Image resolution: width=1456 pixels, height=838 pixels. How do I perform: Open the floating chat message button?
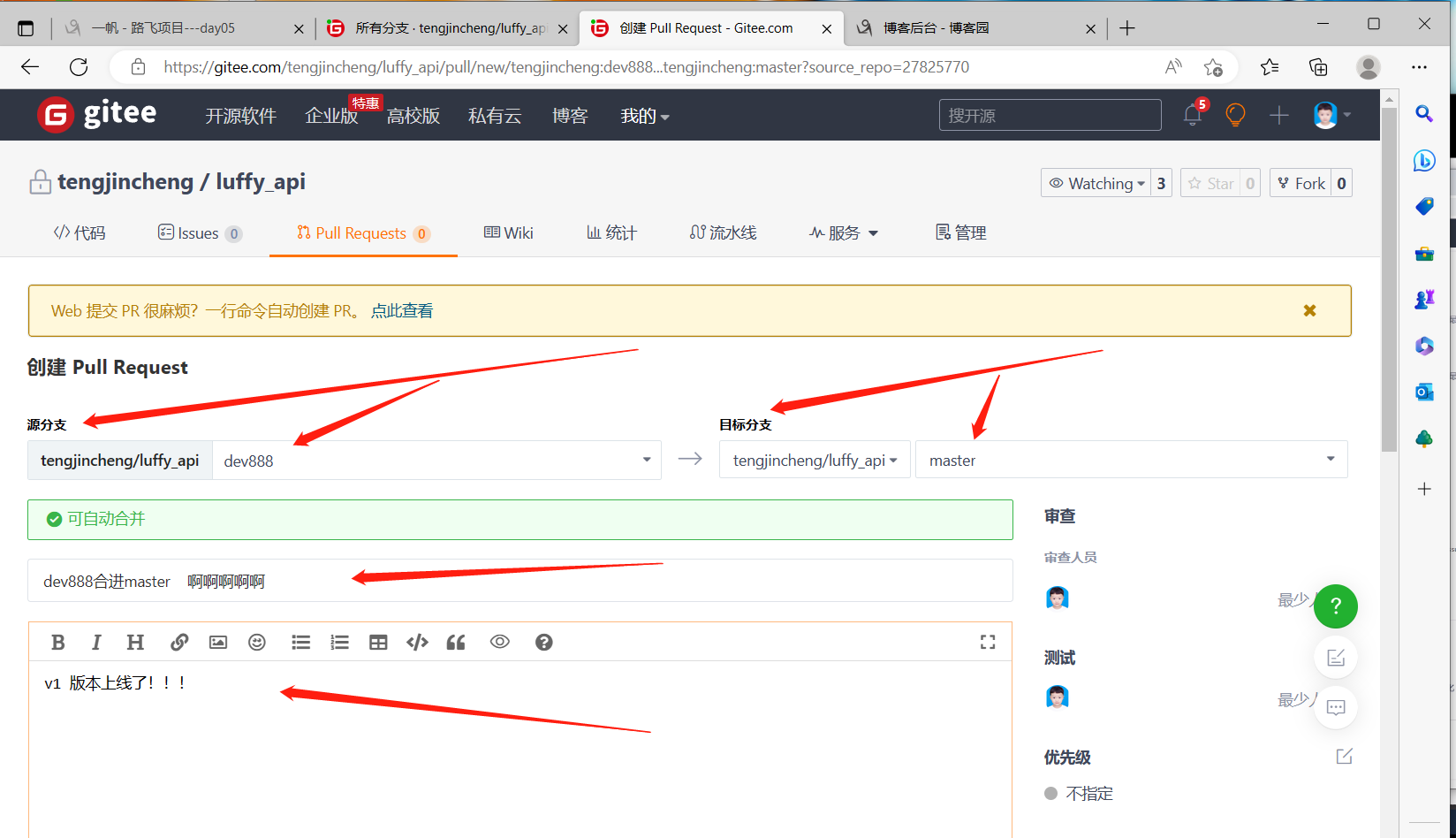(x=1336, y=707)
